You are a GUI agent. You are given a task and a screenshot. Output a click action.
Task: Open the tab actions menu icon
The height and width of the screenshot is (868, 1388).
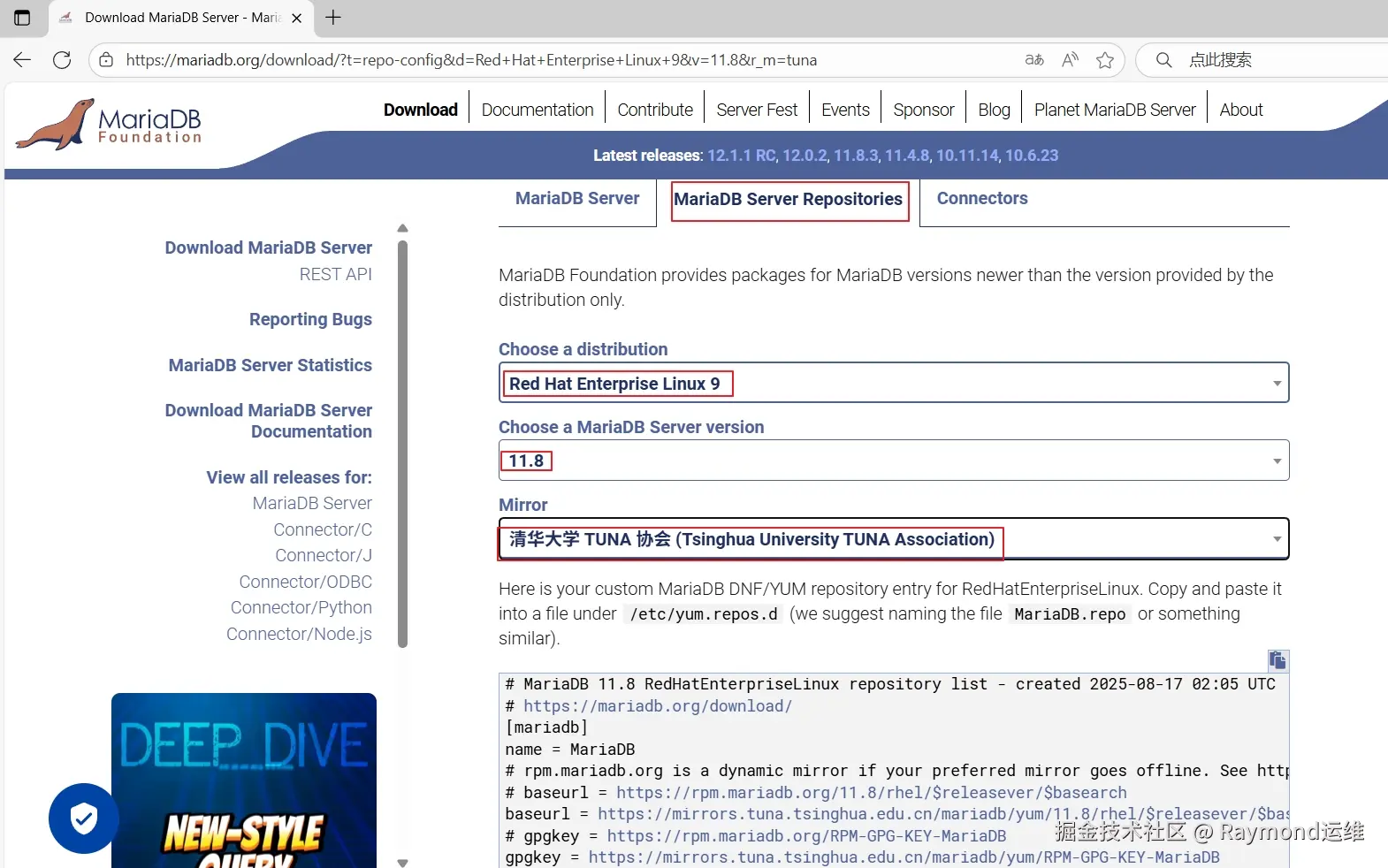(22, 18)
